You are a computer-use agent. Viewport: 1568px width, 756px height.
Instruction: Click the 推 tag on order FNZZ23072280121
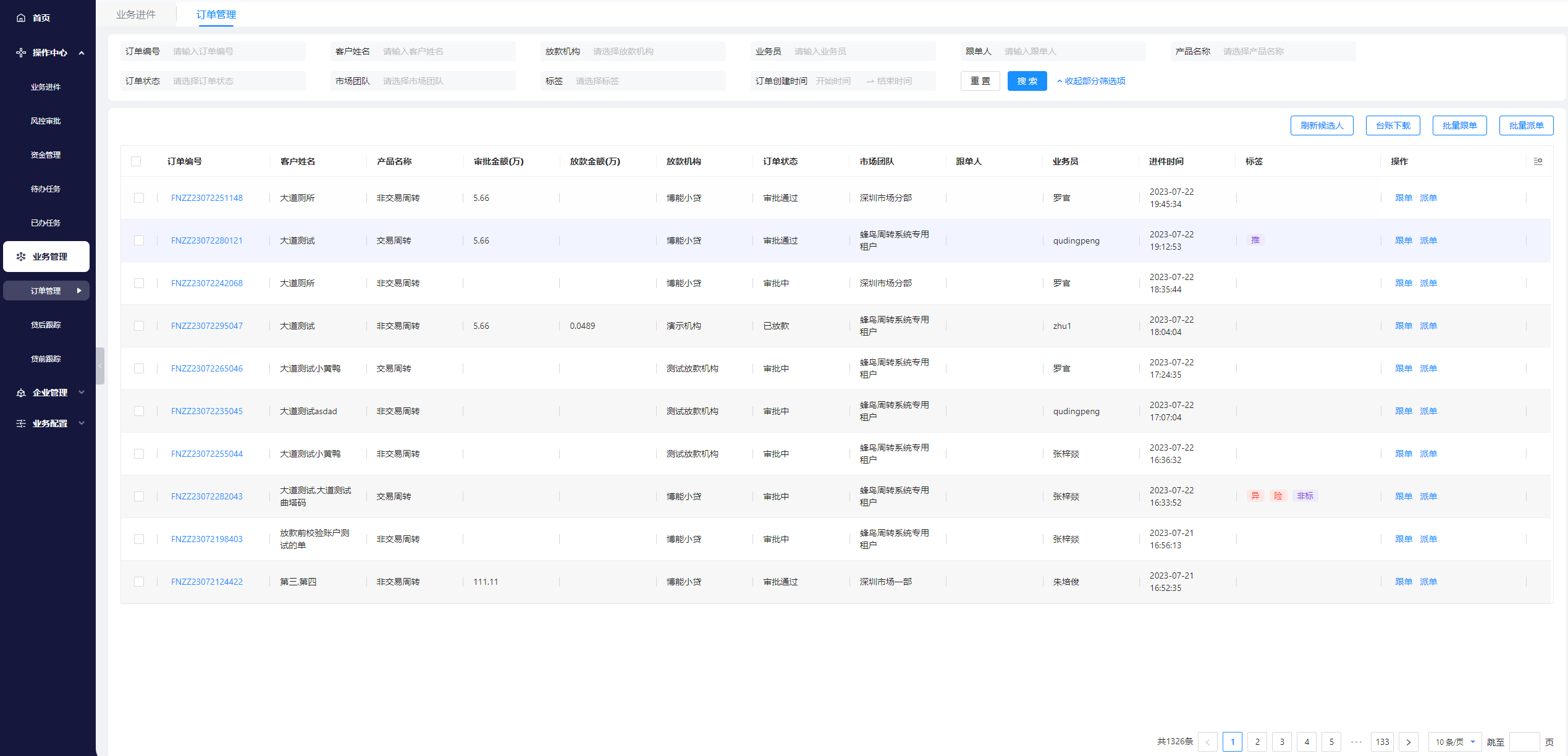[x=1255, y=240]
